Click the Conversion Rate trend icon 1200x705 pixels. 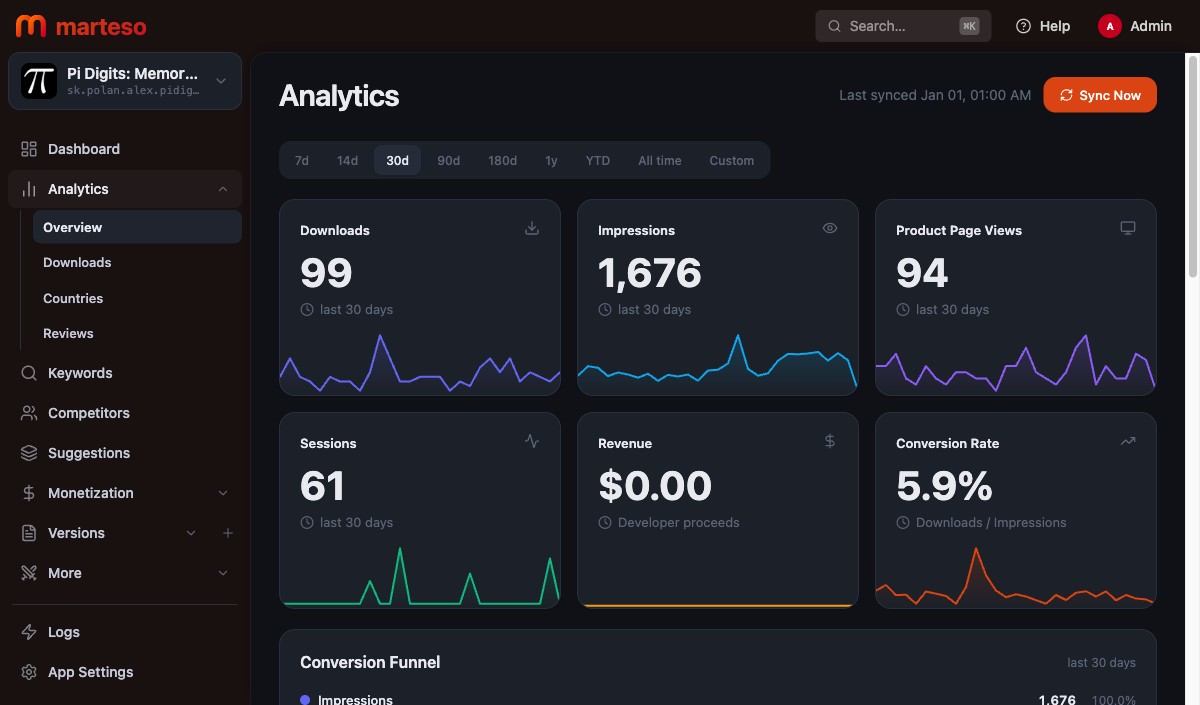pyautogui.click(x=1128, y=441)
